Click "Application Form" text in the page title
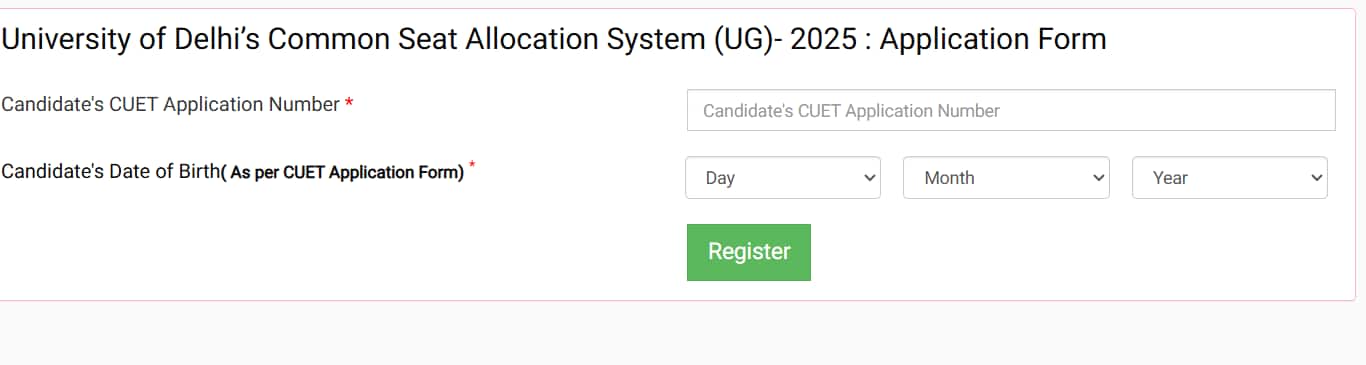This screenshot has height=365, width=1366. pos(993,40)
